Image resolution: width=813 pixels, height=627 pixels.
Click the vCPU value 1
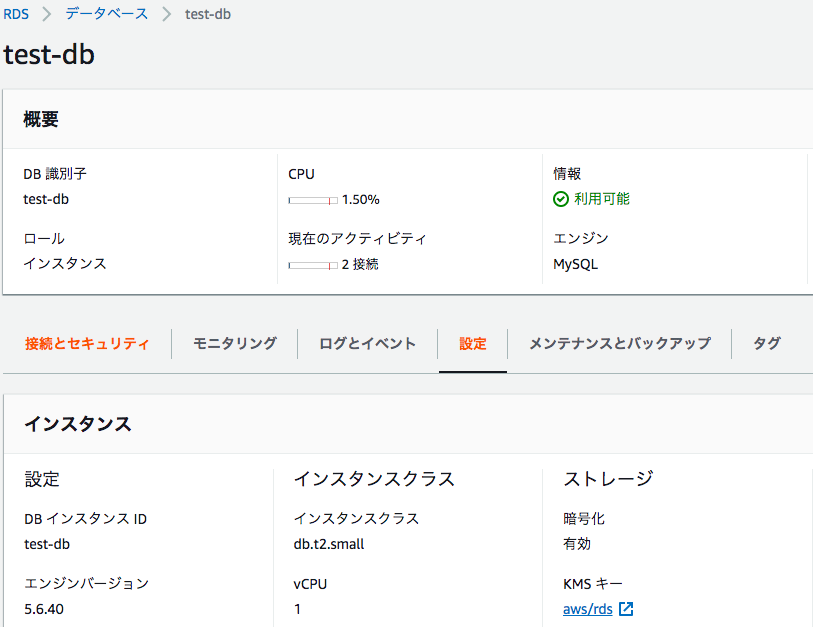point(298,609)
